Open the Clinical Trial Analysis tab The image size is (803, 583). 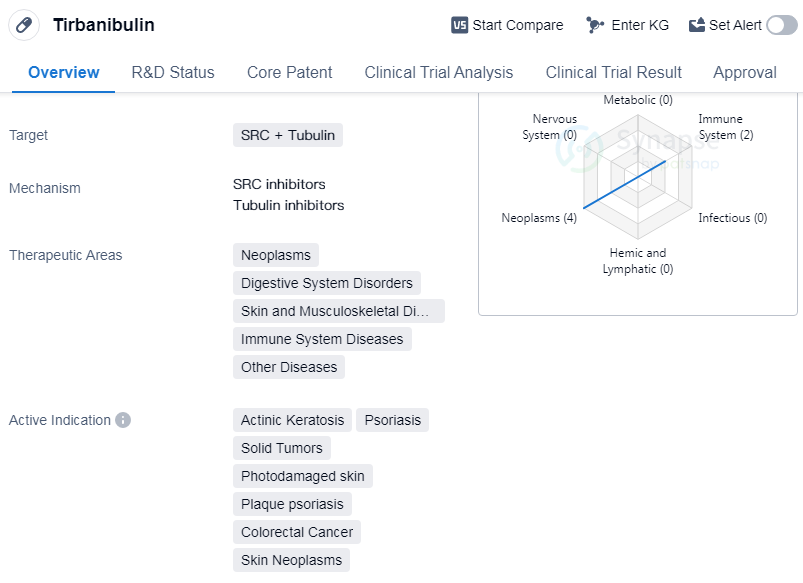pyautogui.click(x=439, y=72)
